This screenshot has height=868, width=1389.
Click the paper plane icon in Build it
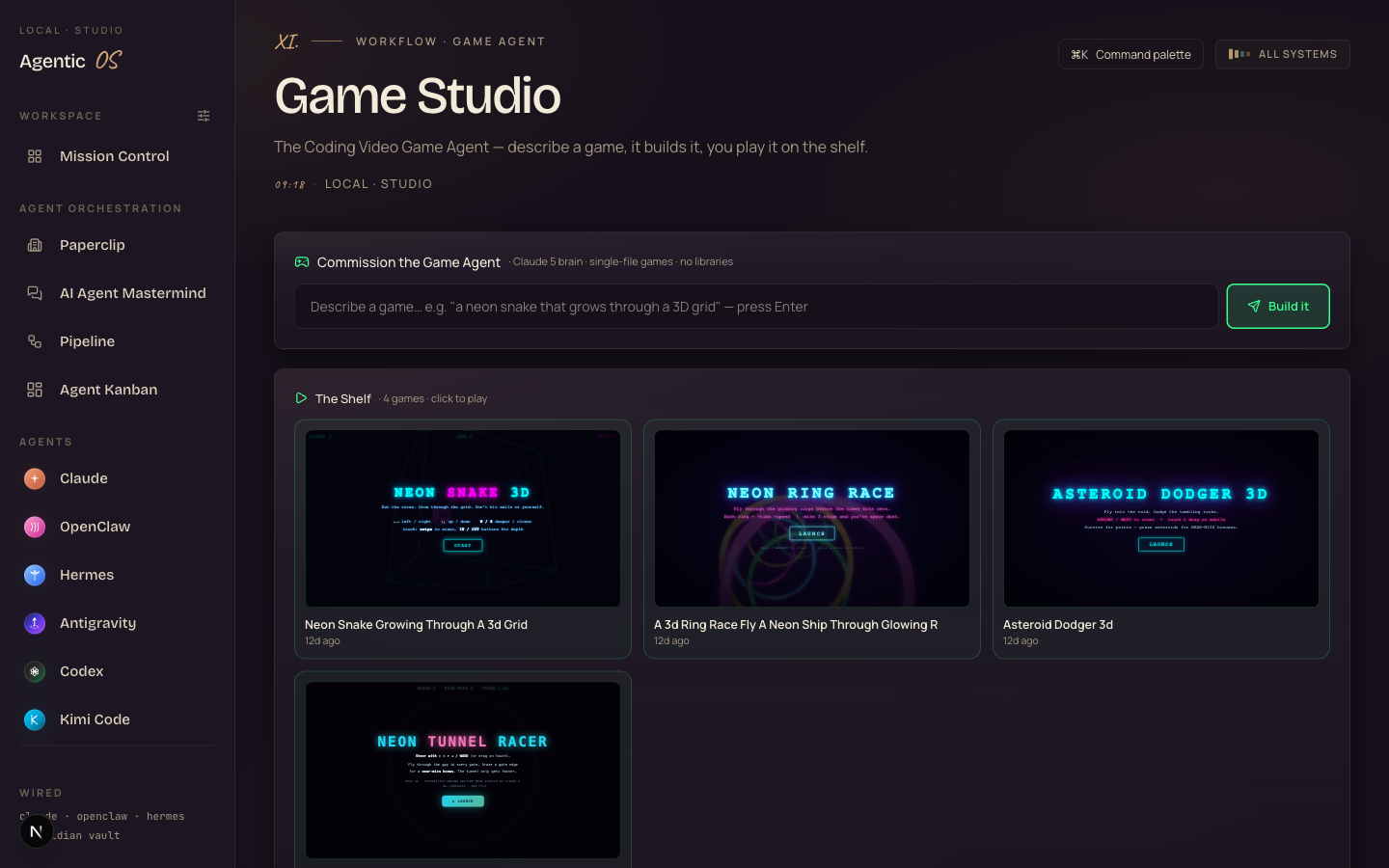(1254, 307)
